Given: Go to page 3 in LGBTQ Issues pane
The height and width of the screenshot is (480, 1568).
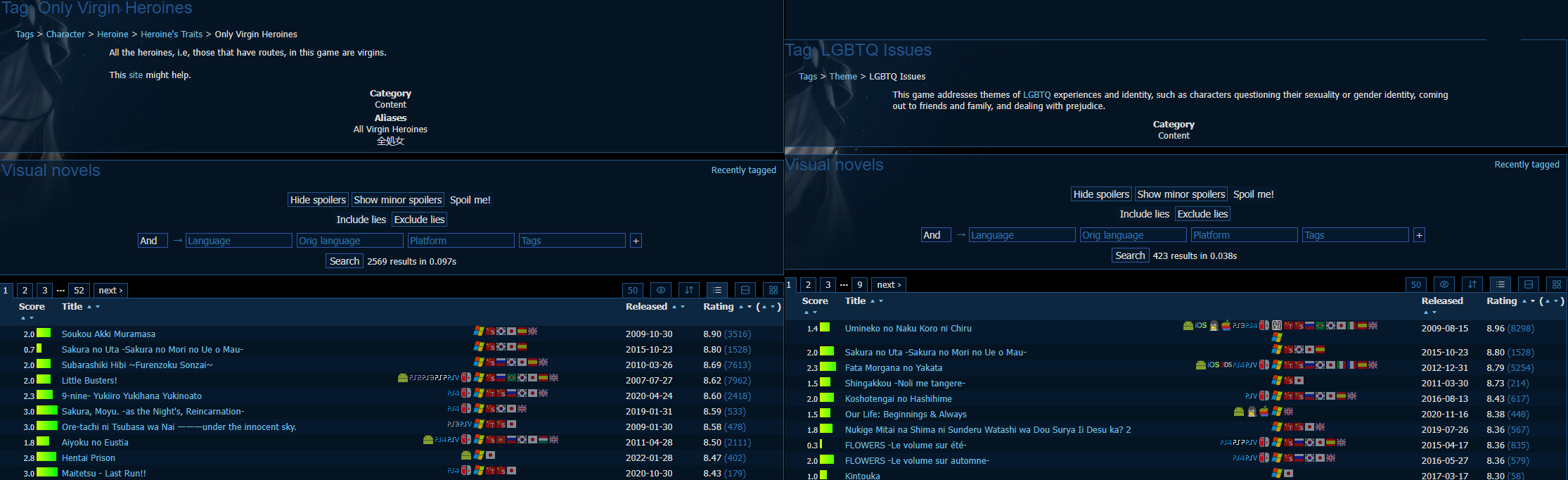Looking at the screenshot, I should [x=828, y=284].
